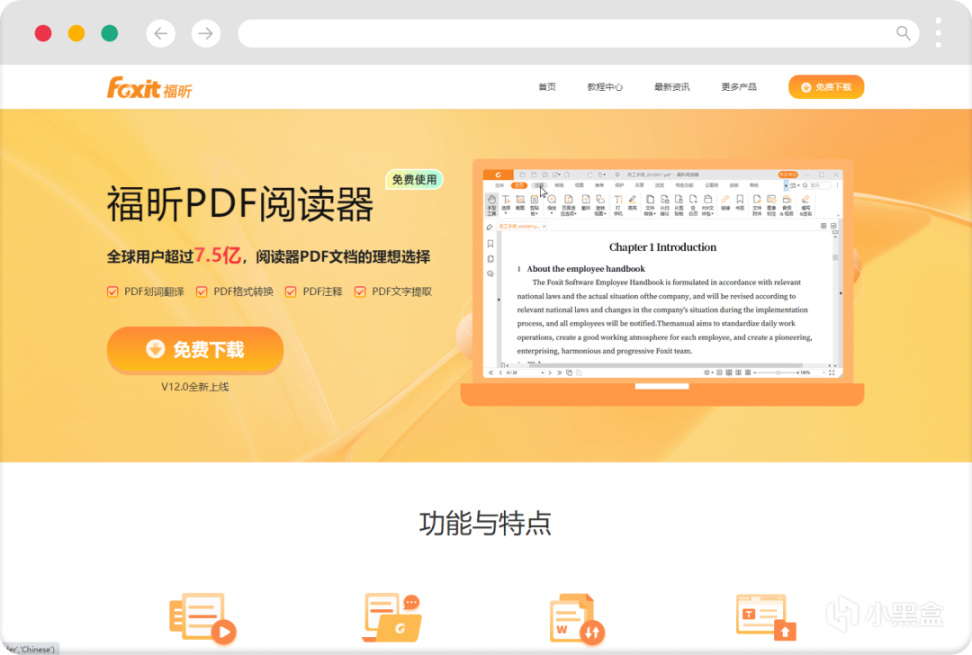Click the W document conversion feature icon
This screenshot has height=655, width=972.
point(577,618)
